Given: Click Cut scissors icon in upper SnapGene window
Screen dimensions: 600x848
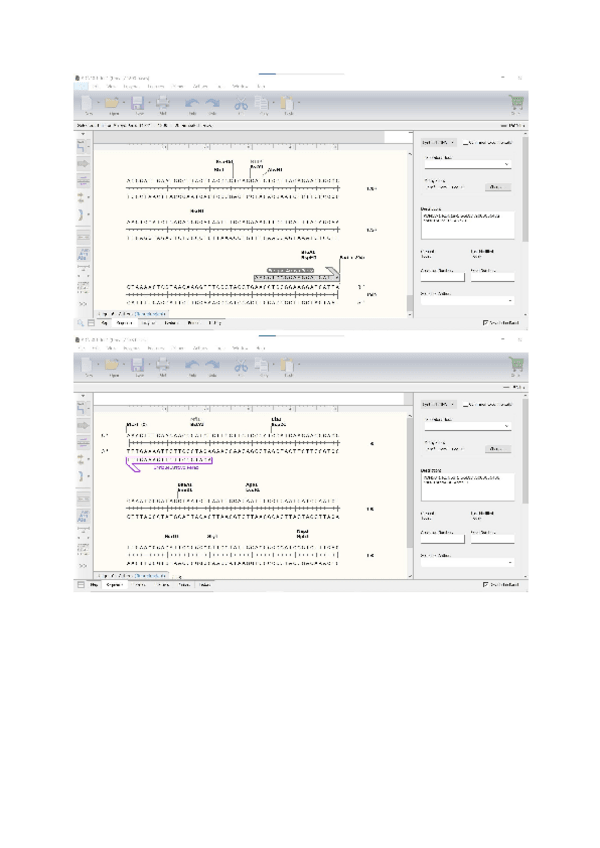Looking at the screenshot, I should tap(241, 103).
